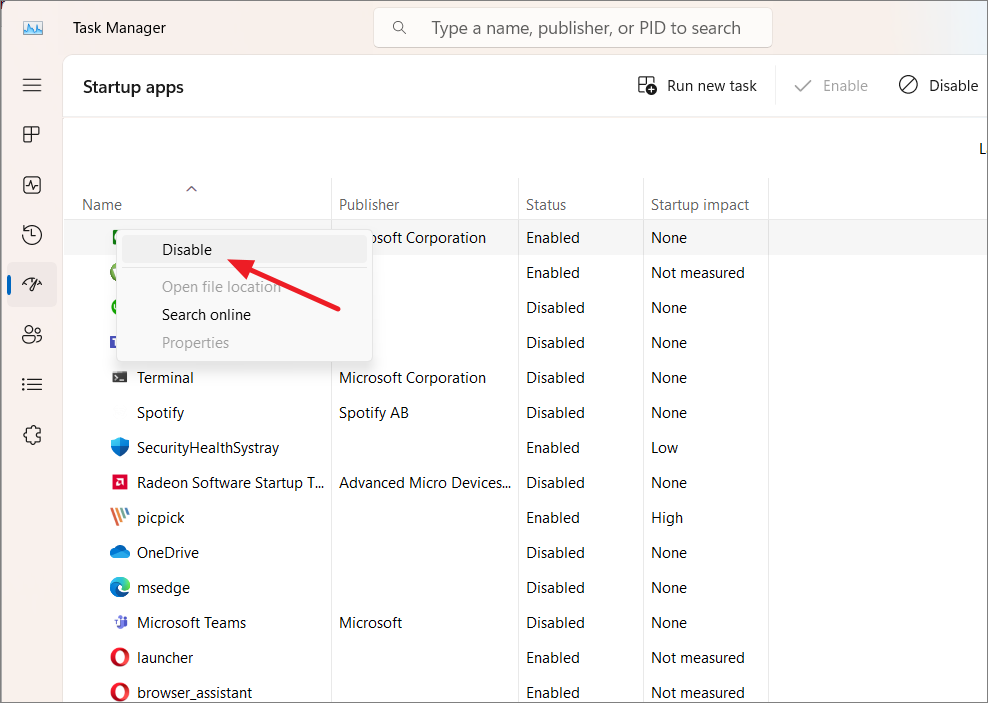The width and height of the screenshot is (988, 703).
Task: Open the Performance page in the sidebar
Action: point(31,185)
